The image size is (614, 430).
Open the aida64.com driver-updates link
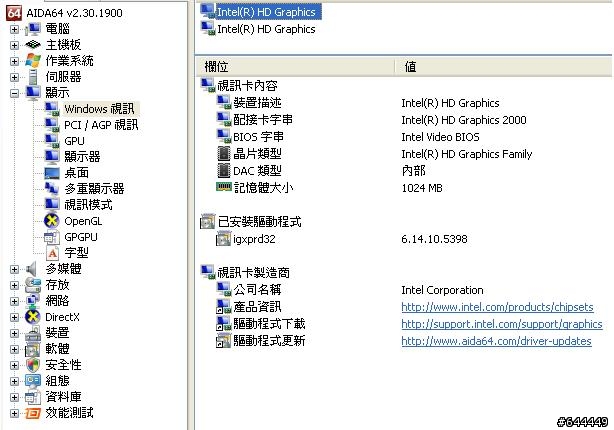click(x=496, y=341)
